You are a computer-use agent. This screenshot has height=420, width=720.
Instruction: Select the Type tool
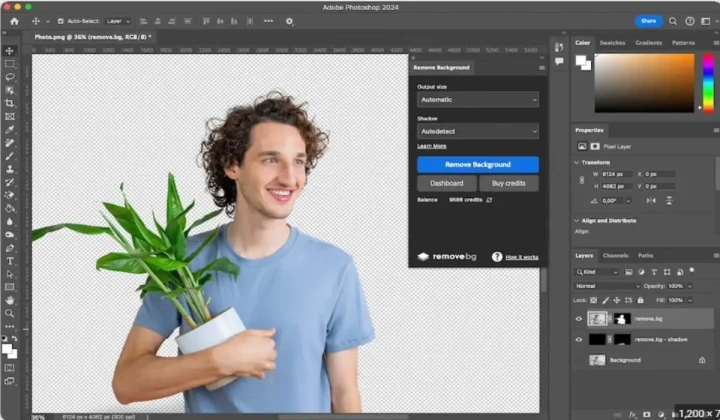point(10,261)
